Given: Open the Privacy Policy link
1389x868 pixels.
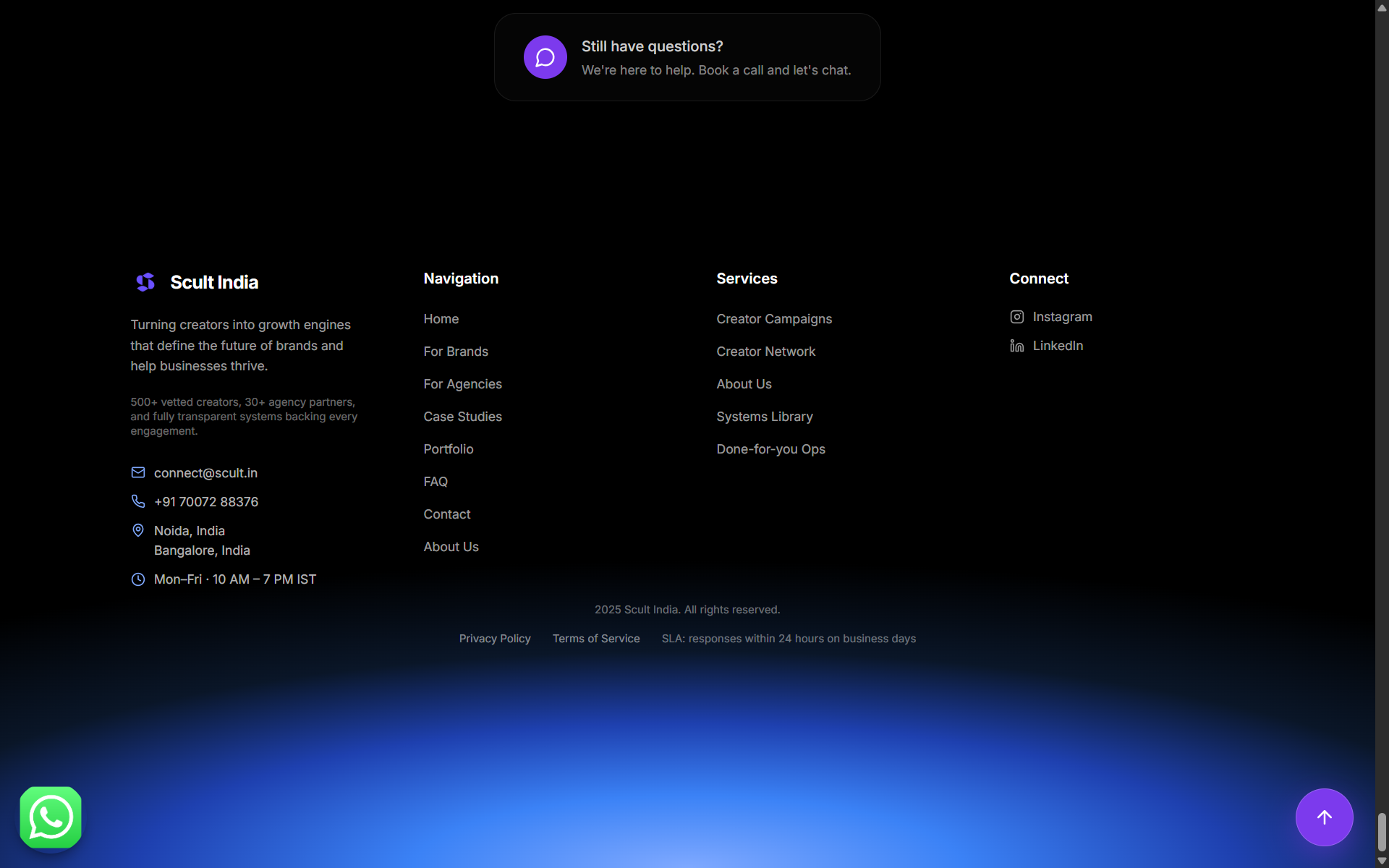Looking at the screenshot, I should click(495, 639).
